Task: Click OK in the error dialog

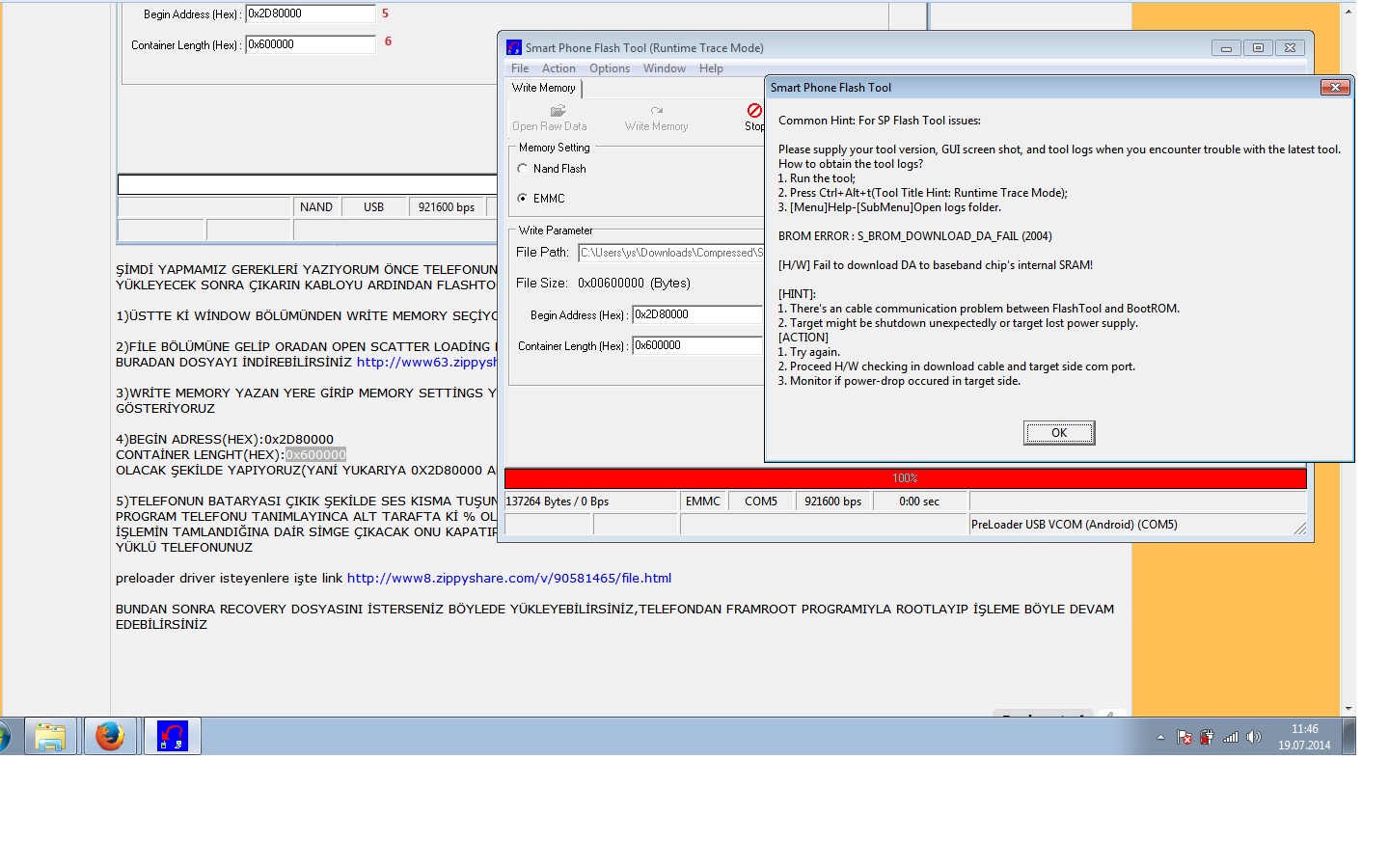Action: 1059,433
